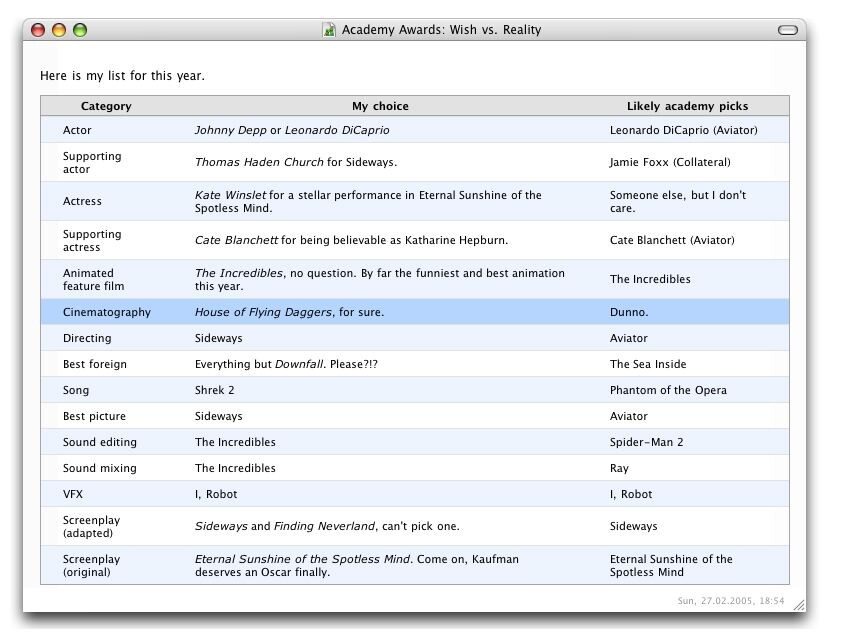Click Cate Blanchett as Katharine Hepburn cell
Screen dimensions: 842x641
pyautogui.click(x=351, y=240)
